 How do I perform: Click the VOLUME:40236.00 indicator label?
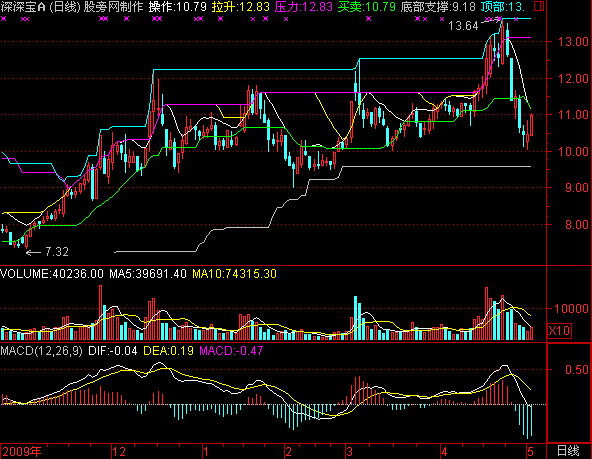coord(52,274)
